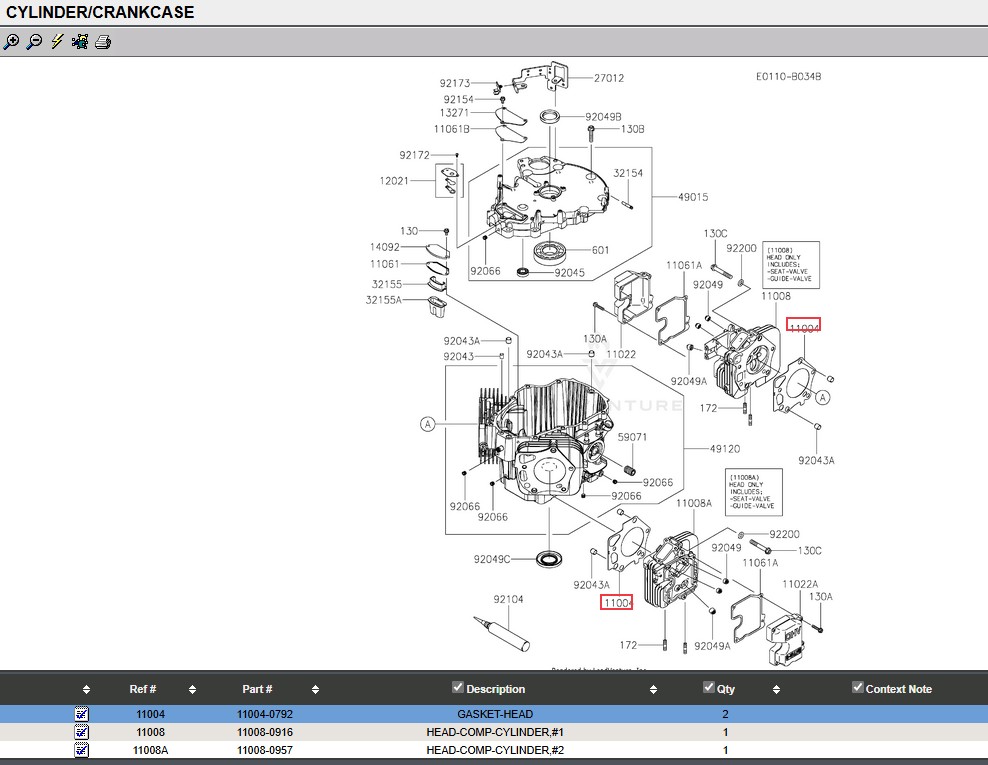Click the note icon for row 11008A
The image size is (988, 765).
pos(82,750)
